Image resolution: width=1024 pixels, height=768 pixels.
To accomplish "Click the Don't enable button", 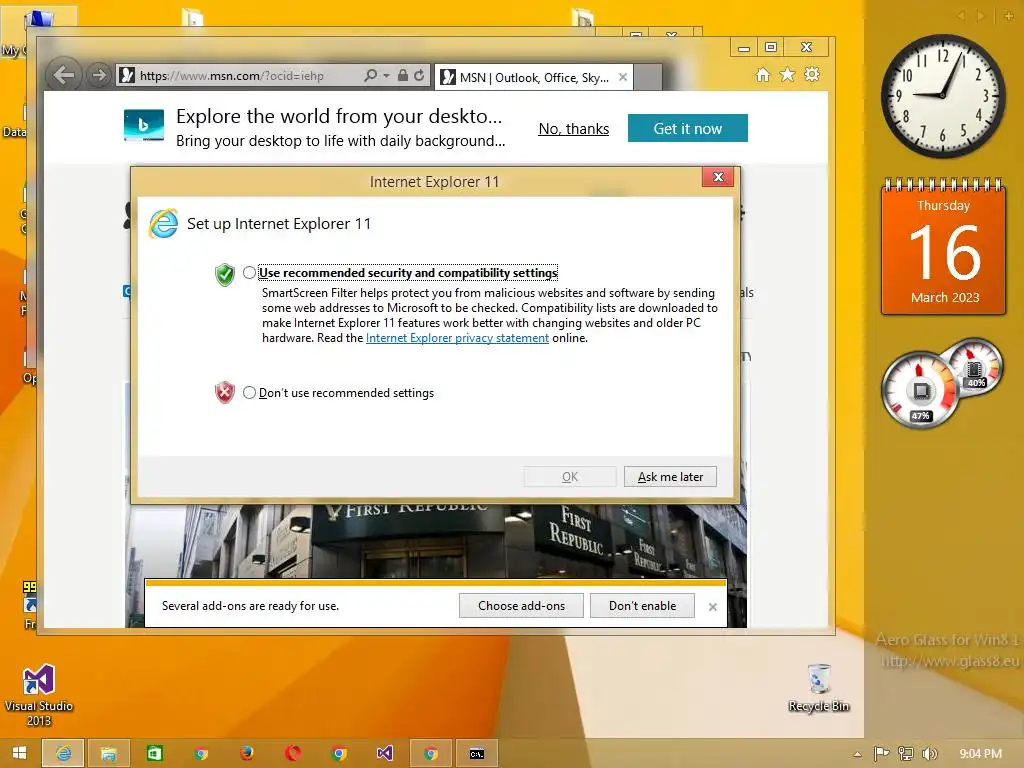I will pyautogui.click(x=643, y=605).
